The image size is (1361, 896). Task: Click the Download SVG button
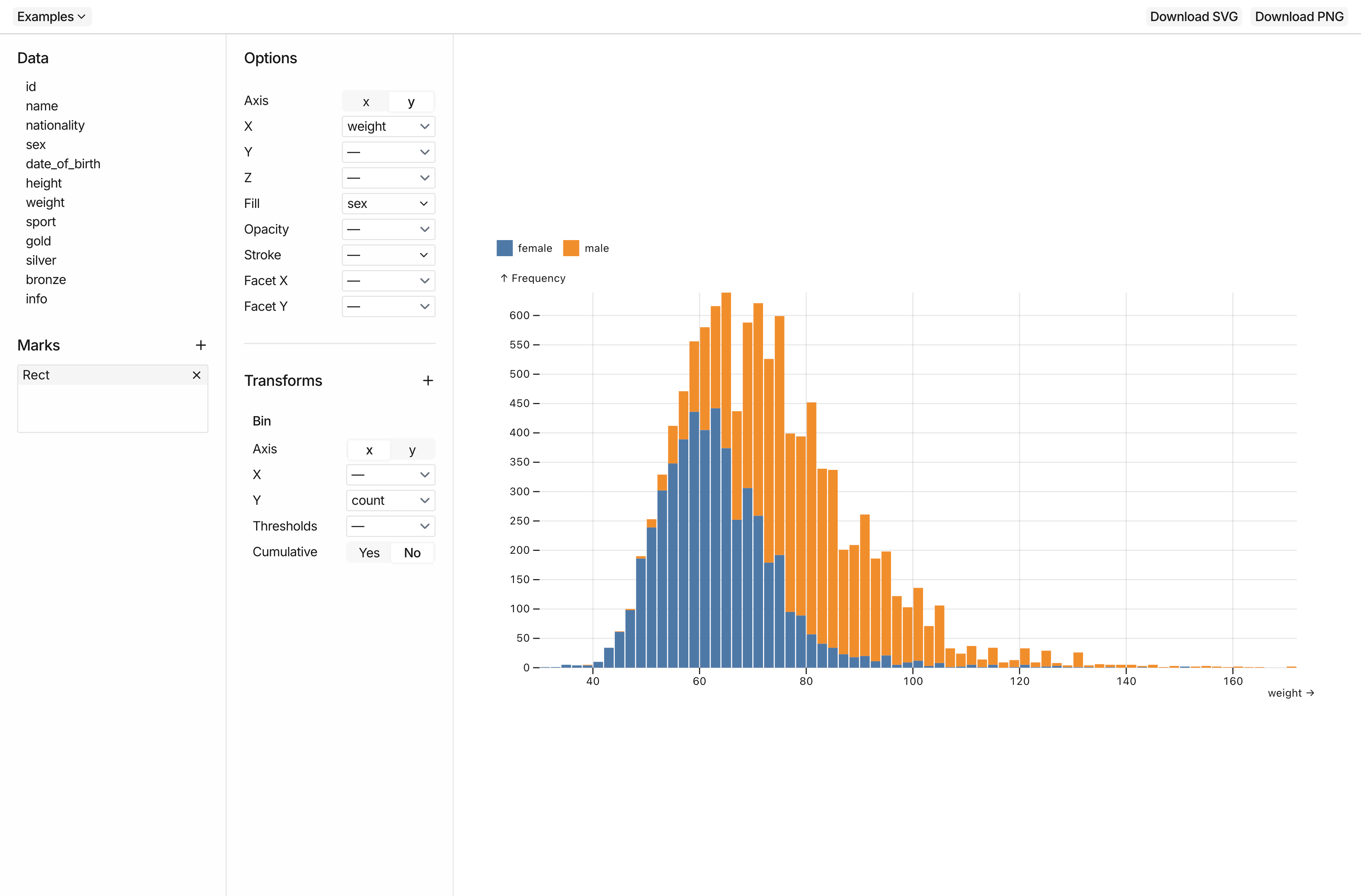coord(1193,16)
